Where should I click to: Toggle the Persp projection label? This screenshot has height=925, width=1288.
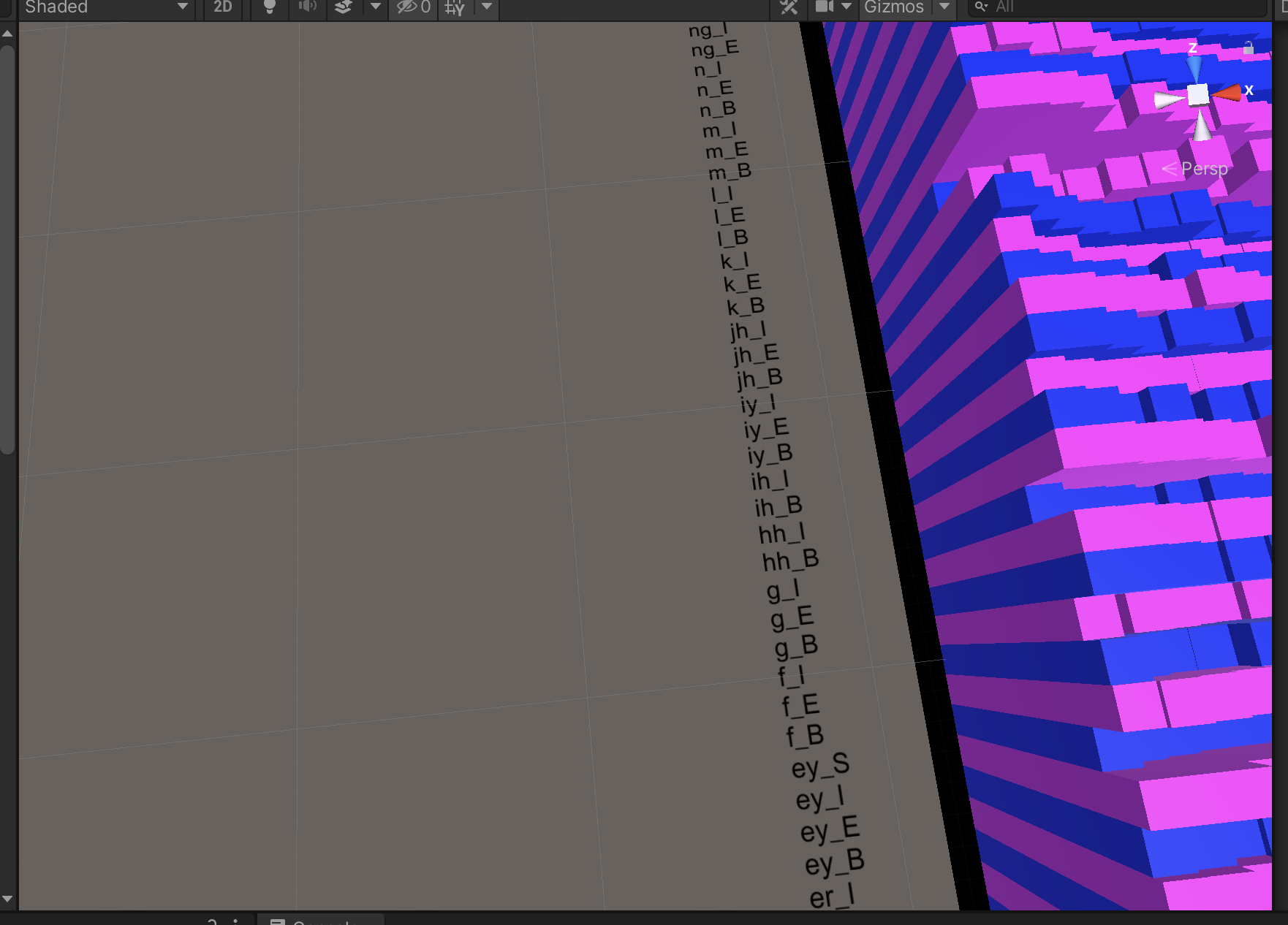tap(1204, 169)
